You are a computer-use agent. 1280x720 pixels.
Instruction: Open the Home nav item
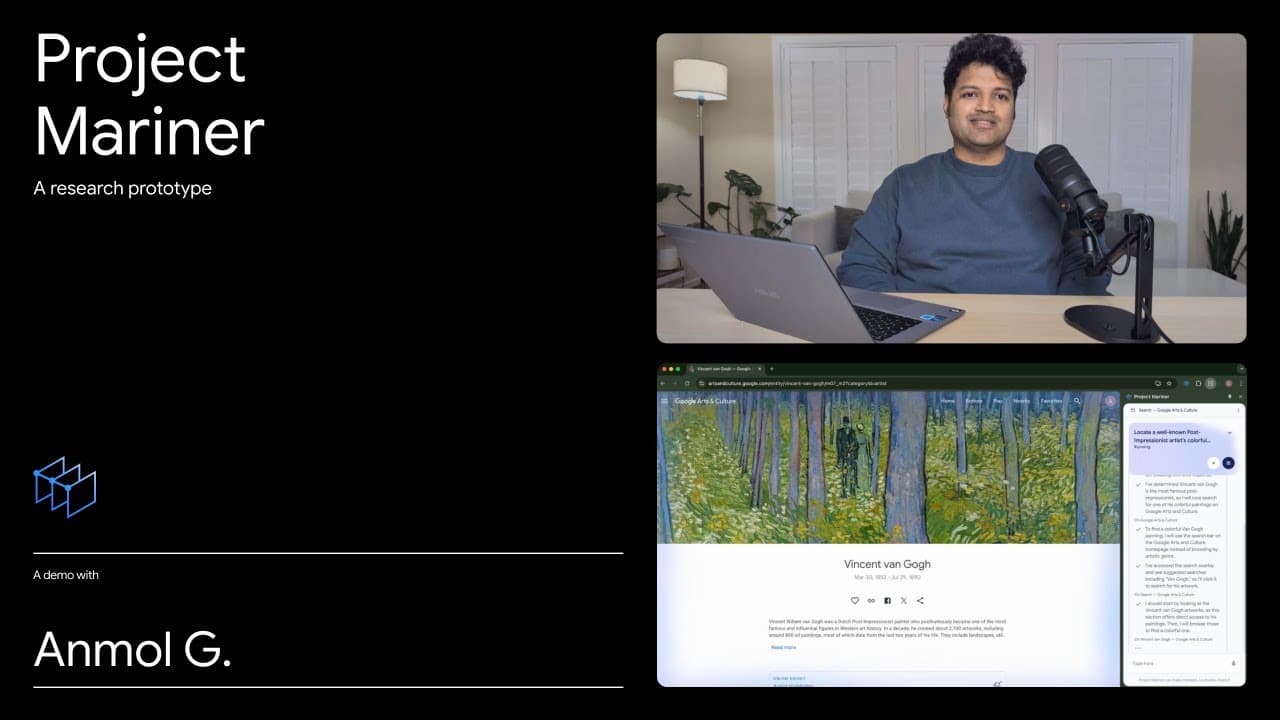[948, 401]
